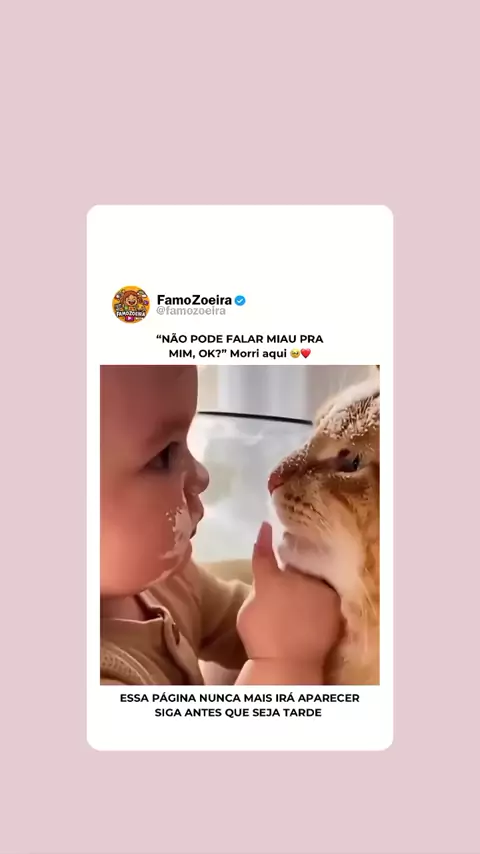This screenshot has width=480, height=854.
Task: Tap the cat's pink nose in video
Action: 275,481
